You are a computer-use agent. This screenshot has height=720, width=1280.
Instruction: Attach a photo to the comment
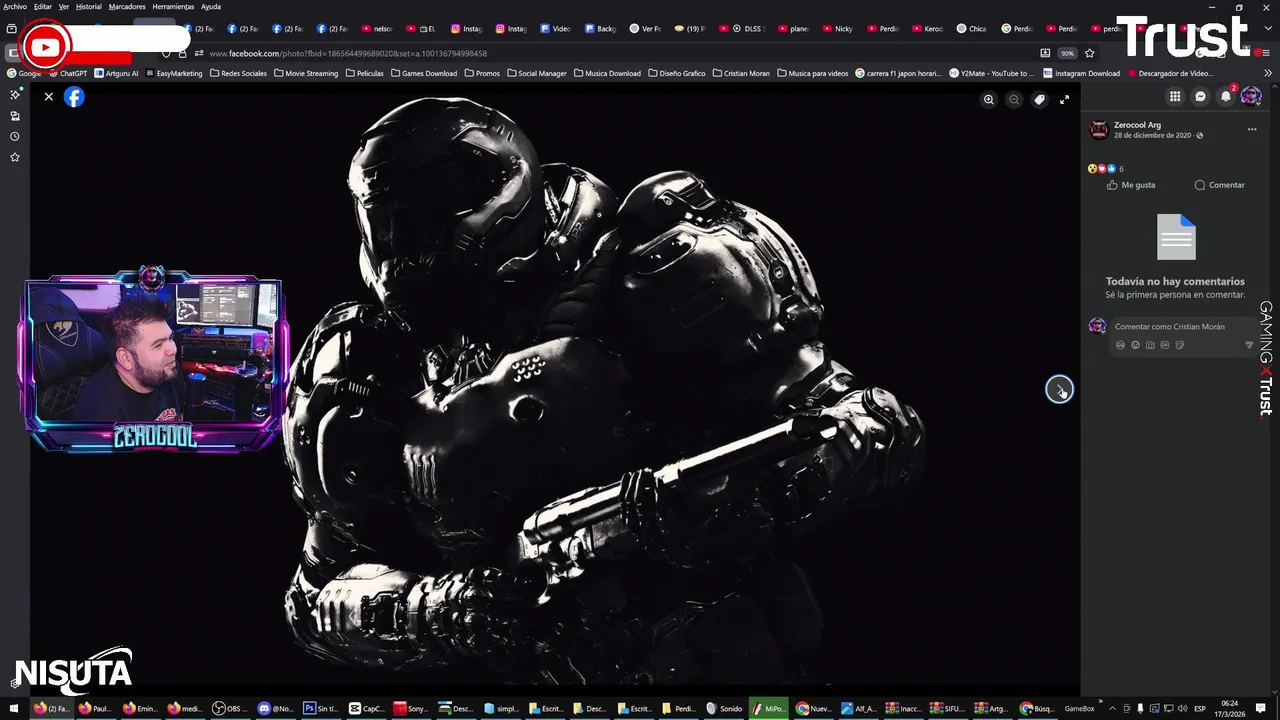tap(1150, 345)
